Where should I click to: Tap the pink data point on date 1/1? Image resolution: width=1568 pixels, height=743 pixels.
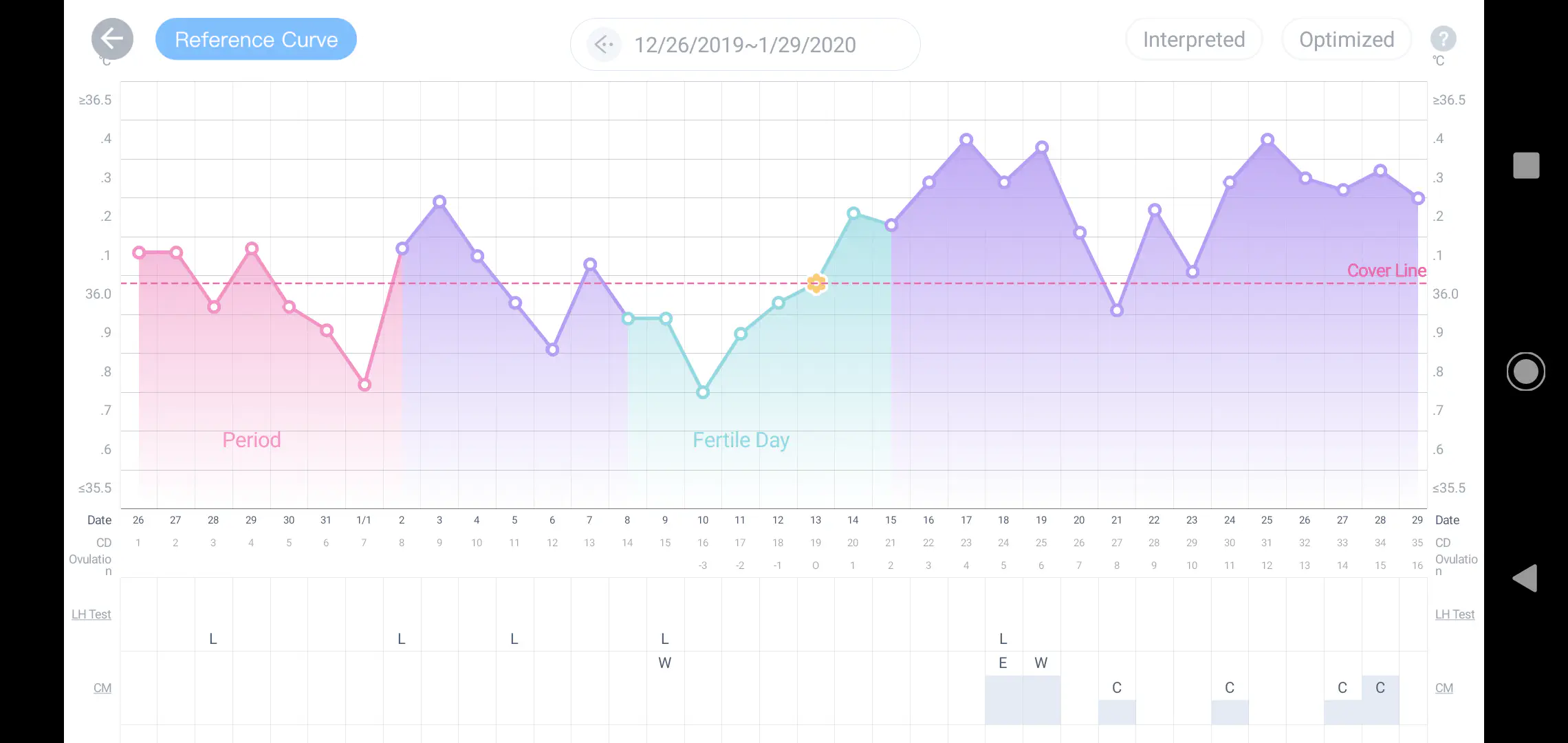coord(364,385)
